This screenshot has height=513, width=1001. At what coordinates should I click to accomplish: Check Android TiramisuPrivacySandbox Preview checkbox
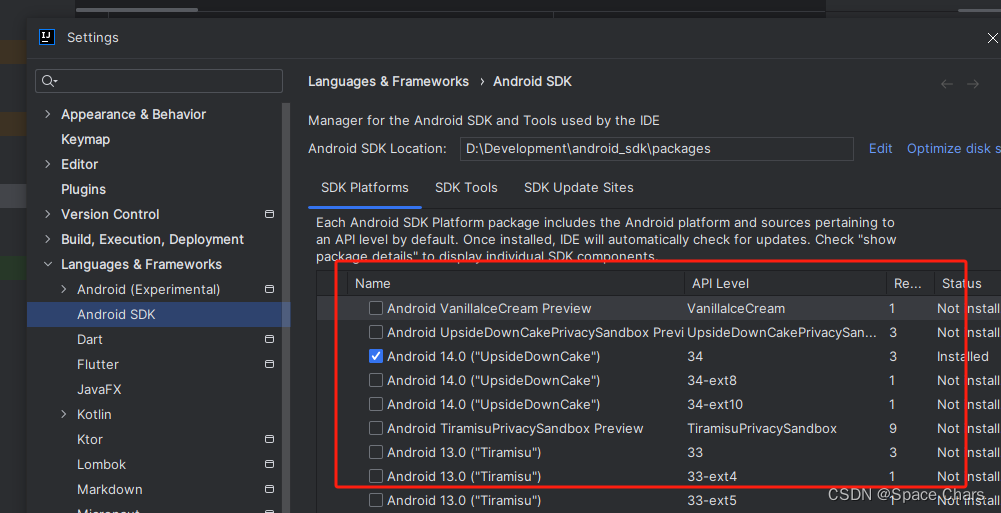376,428
